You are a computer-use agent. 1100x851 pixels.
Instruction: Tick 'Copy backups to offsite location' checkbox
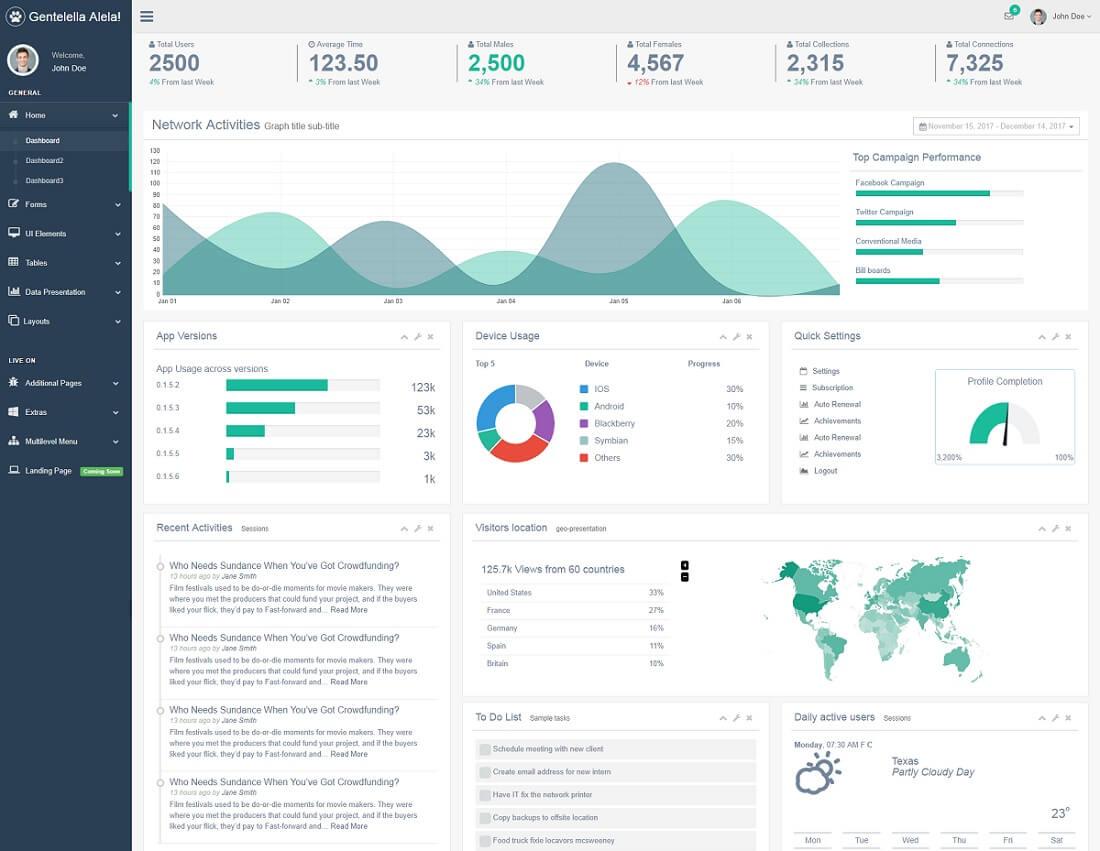pos(484,818)
